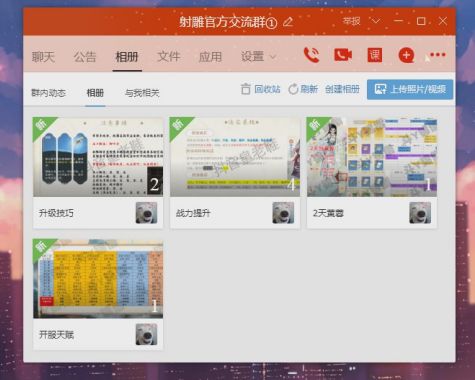Maximize the group window
Screen dimensions: 475x380
(421, 21)
